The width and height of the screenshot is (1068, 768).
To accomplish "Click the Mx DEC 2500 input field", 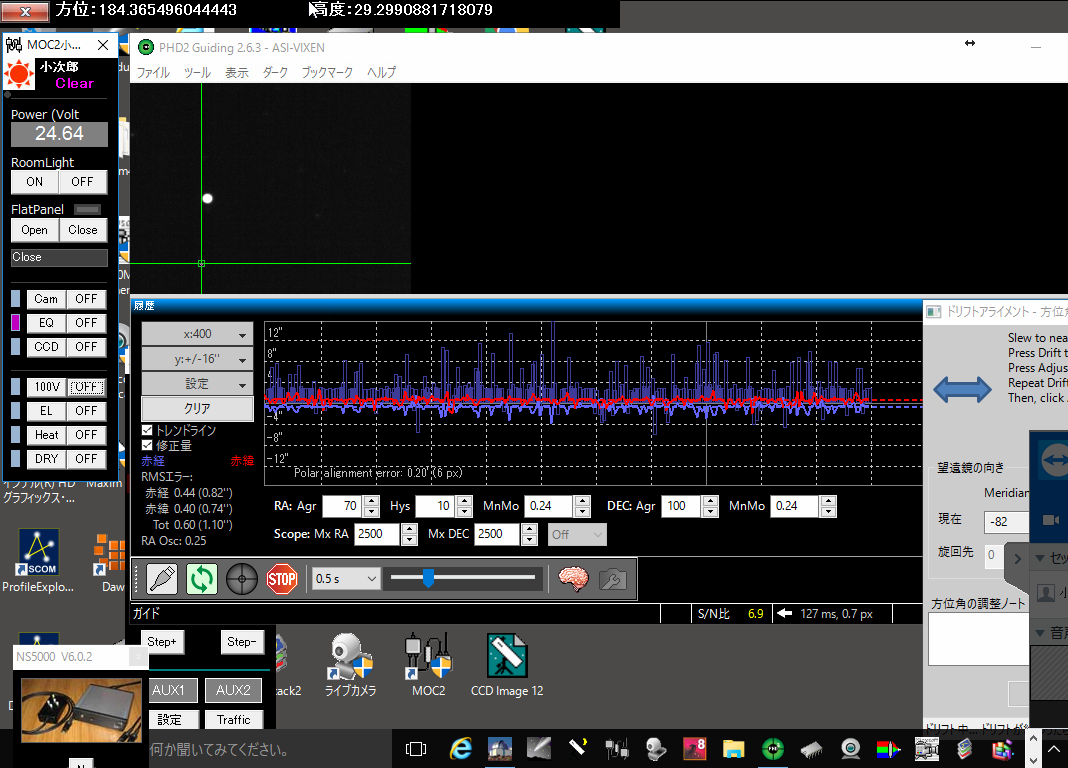I will pyautogui.click(x=499, y=534).
